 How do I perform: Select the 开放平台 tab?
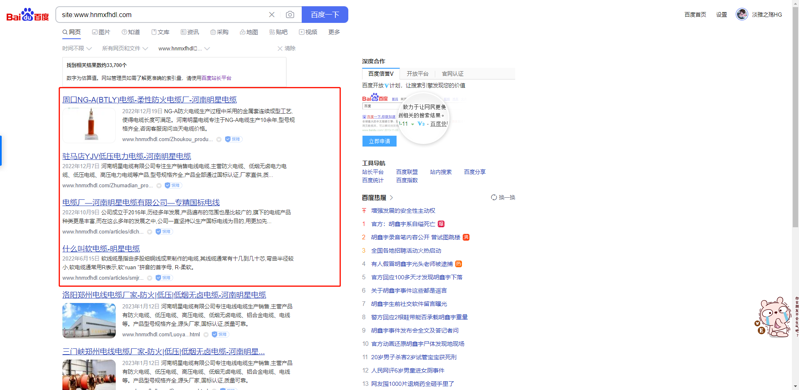[x=418, y=74]
